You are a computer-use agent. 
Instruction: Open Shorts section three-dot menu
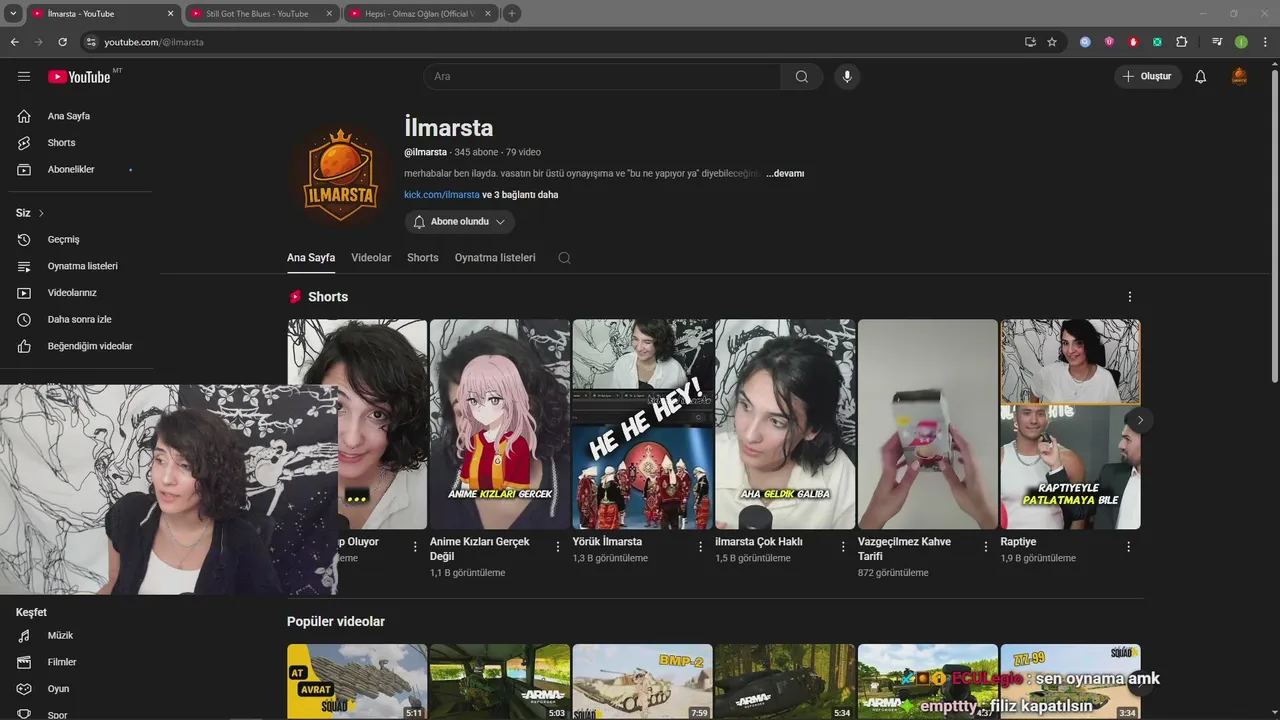click(1130, 297)
